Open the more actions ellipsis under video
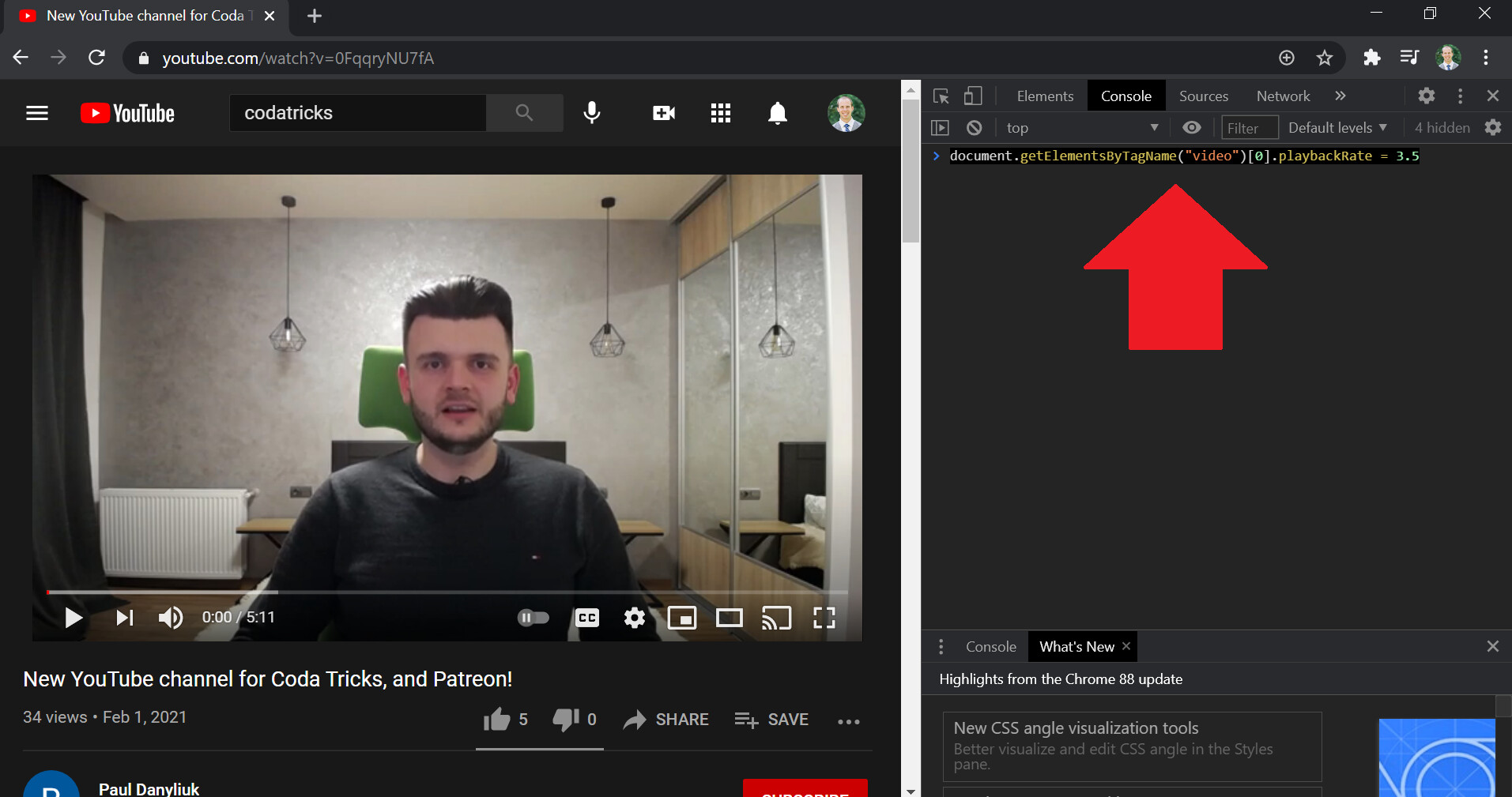The height and width of the screenshot is (797, 1512). pyautogui.click(x=849, y=720)
